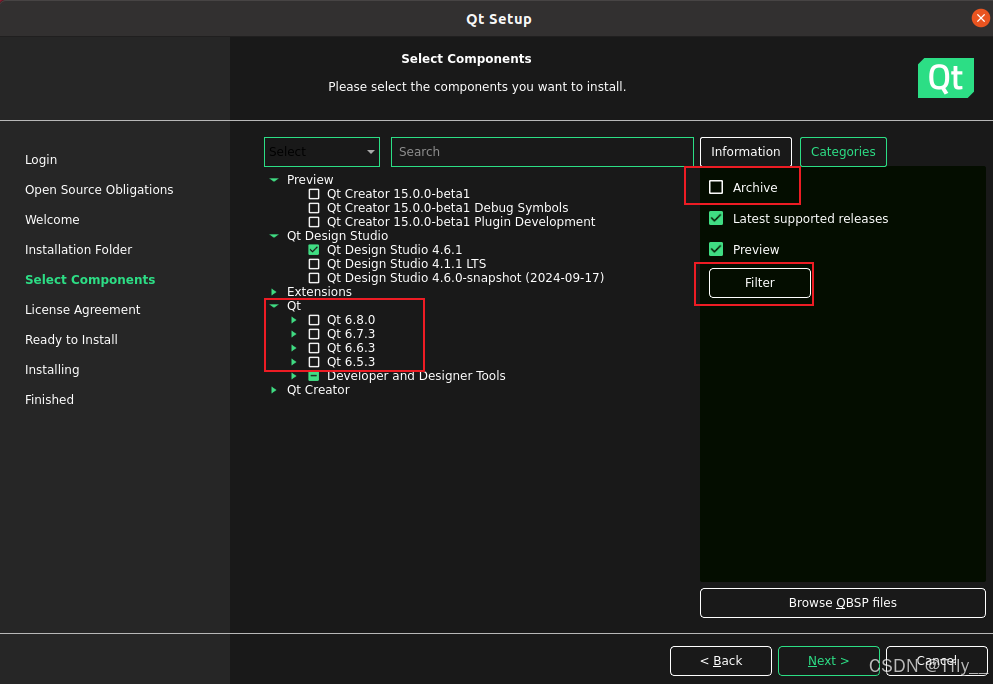Expand the Qt 6.7.3 node arrow
Viewport: 993px width, 684px height.
coord(294,334)
